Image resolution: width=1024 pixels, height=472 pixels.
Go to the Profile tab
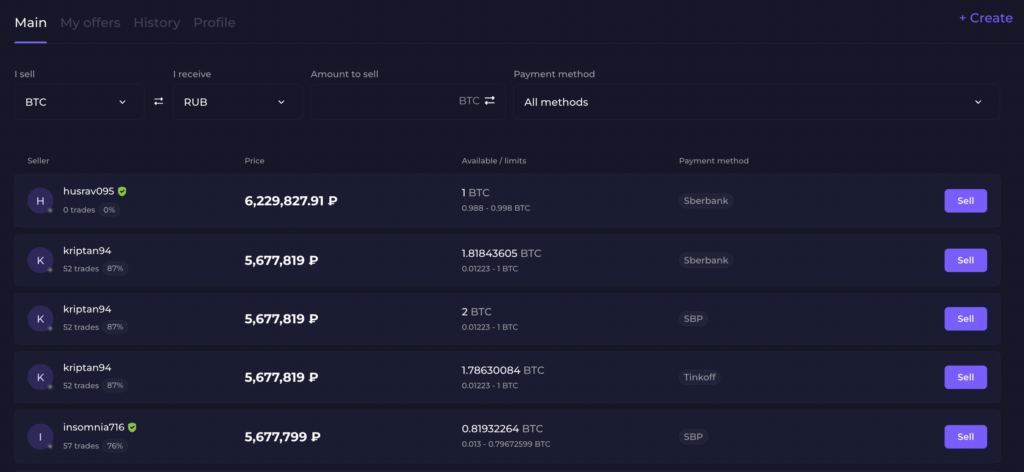pos(214,22)
